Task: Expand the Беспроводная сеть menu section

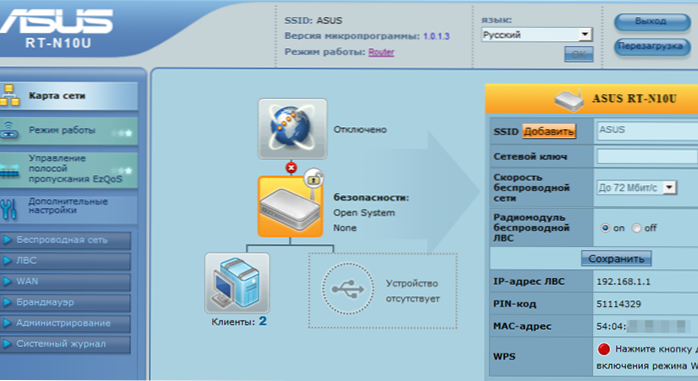Action: click(x=65, y=240)
